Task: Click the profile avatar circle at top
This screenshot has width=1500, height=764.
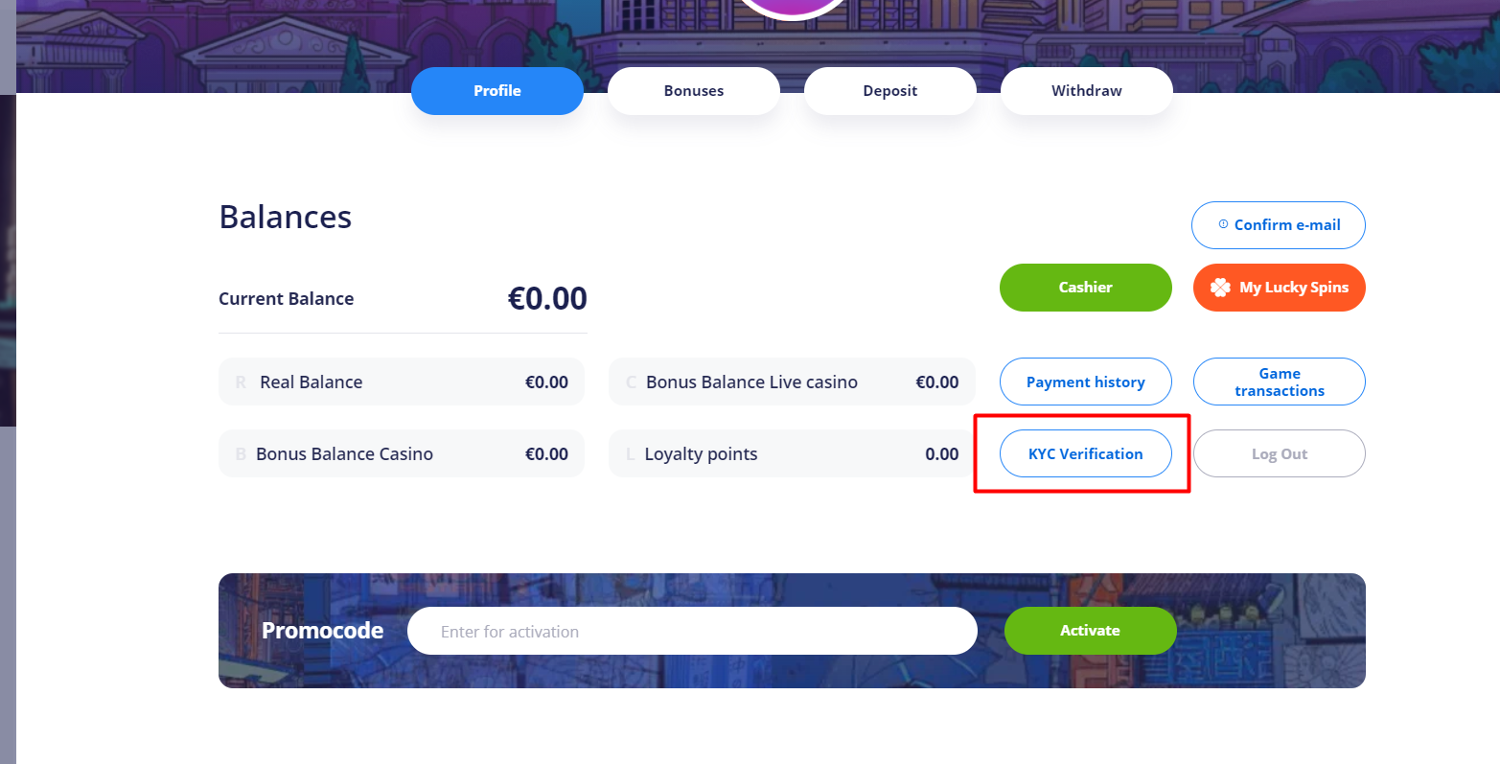Action: (x=792, y=7)
